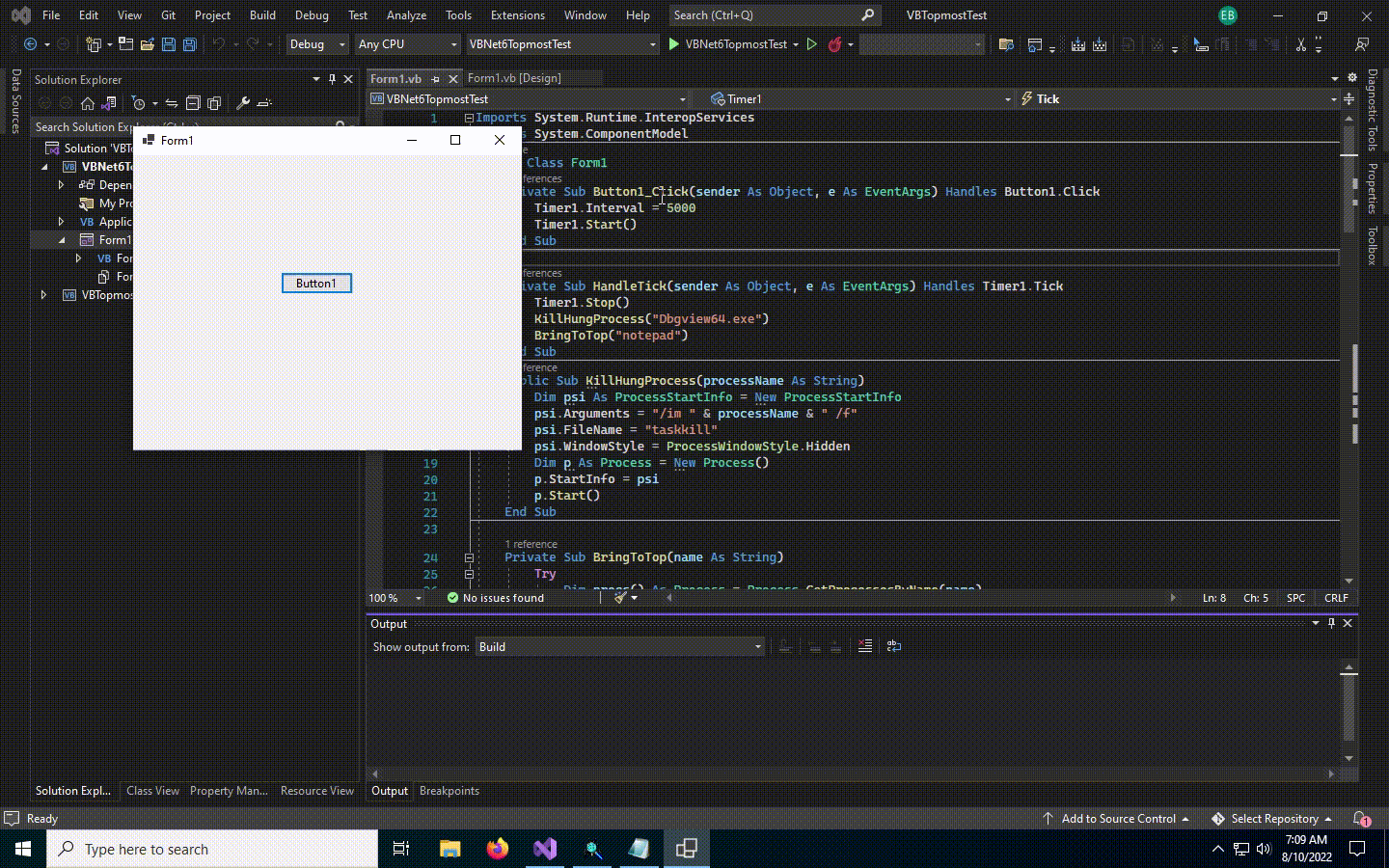Toggle pin on the Form1.vb tab
Image resolution: width=1389 pixels, height=868 pixels.
coord(436,79)
